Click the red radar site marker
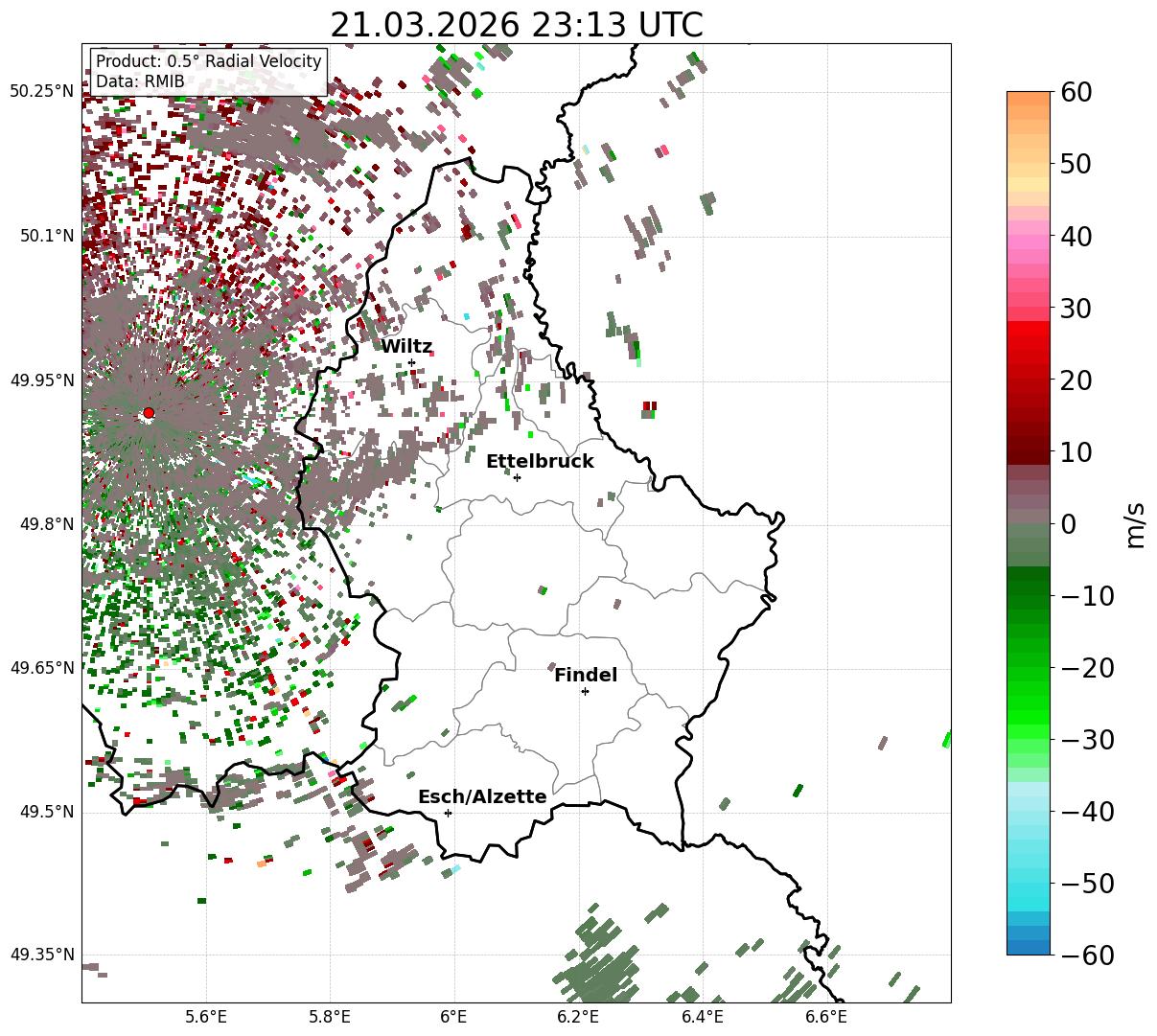Screen dimensions: 1157x1036 [x=149, y=413]
